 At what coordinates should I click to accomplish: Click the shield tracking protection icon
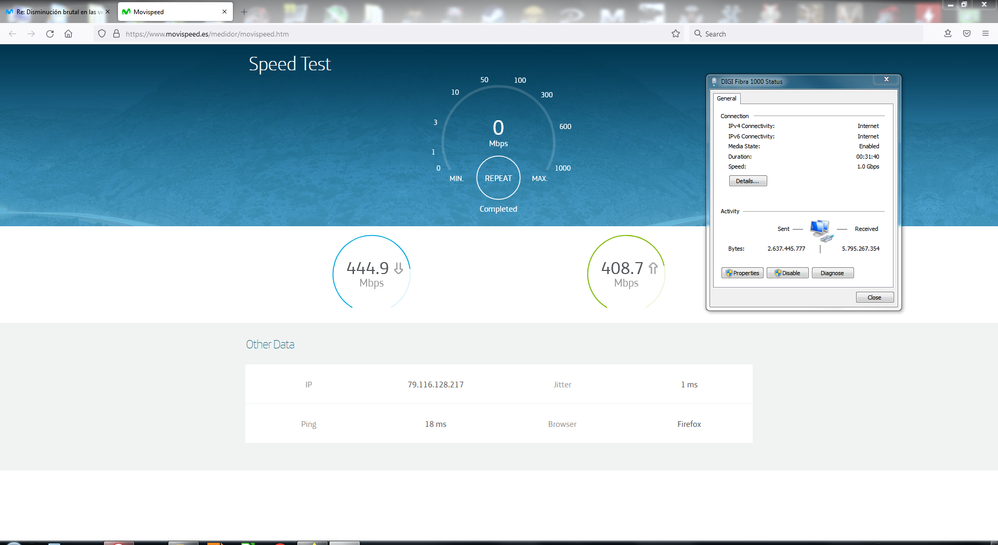click(x=102, y=34)
